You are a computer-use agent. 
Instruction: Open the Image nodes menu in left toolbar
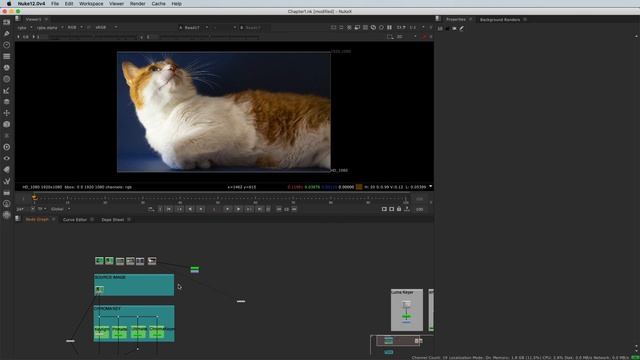[7, 22]
